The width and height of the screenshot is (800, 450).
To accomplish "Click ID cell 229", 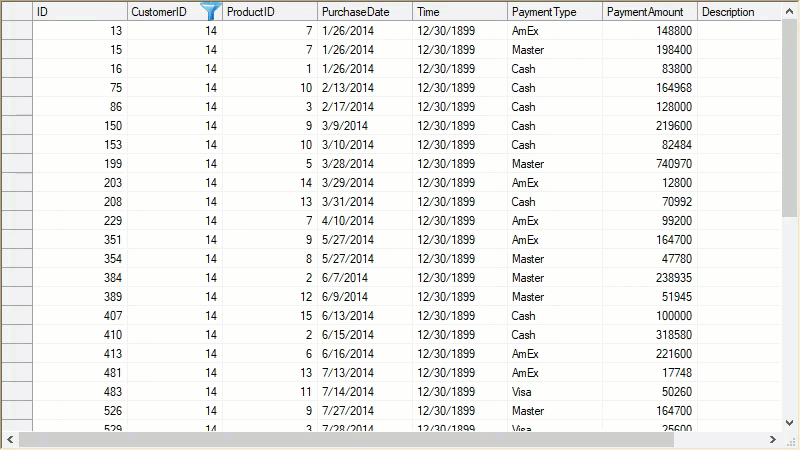I will pos(80,221).
